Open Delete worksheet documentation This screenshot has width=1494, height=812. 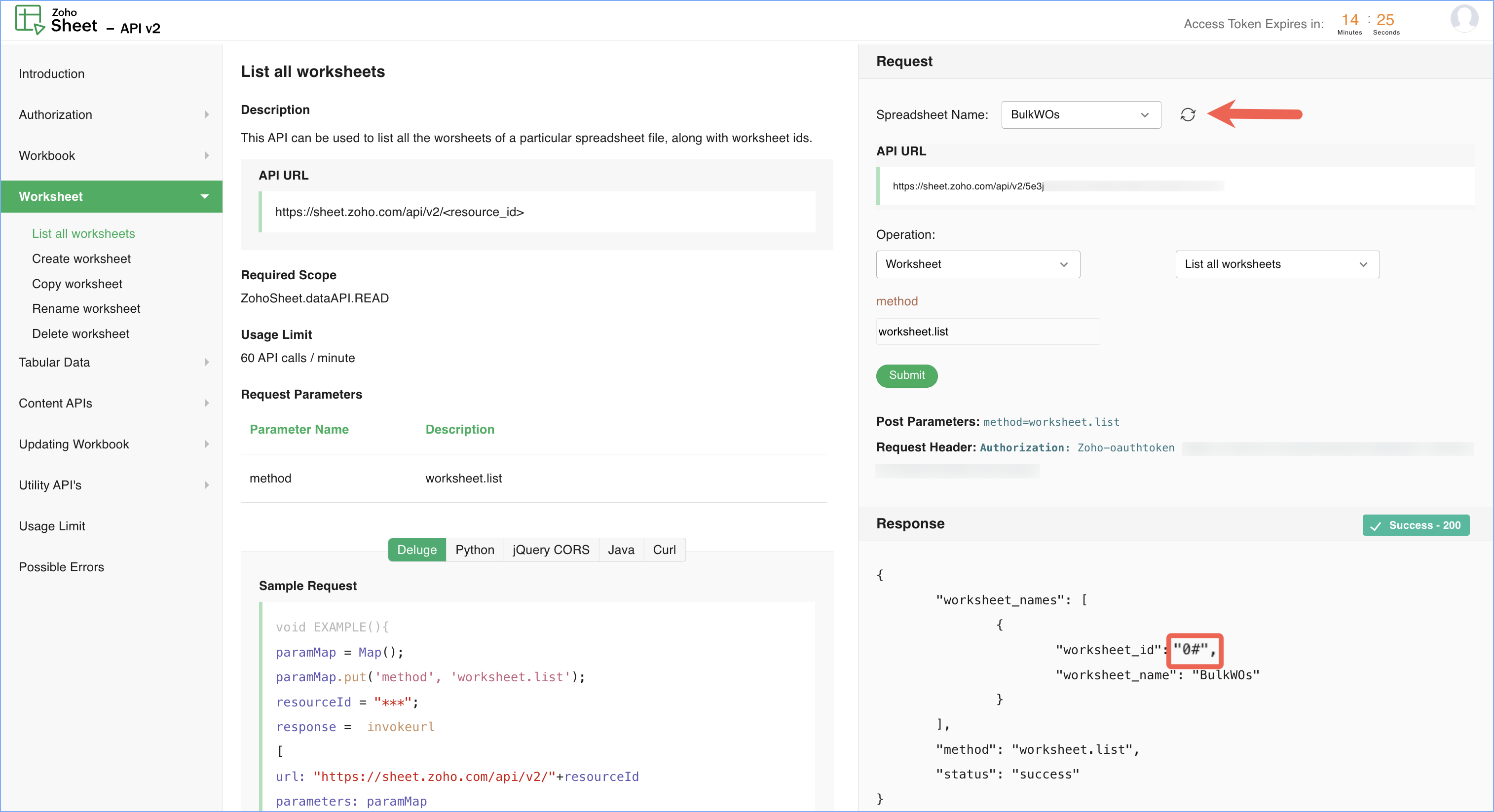[80, 333]
